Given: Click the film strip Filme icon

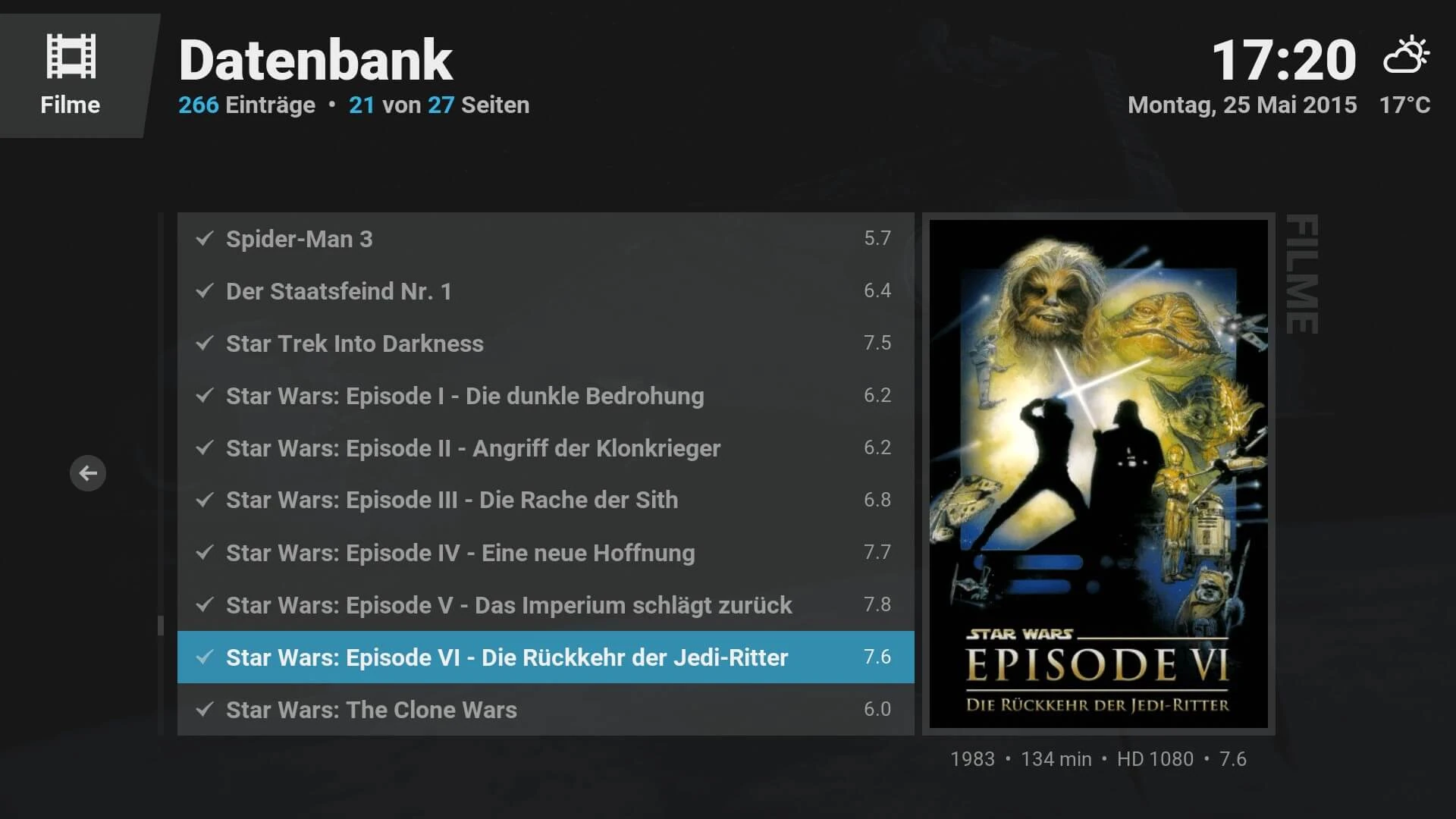Looking at the screenshot, I should pos(71,56).
